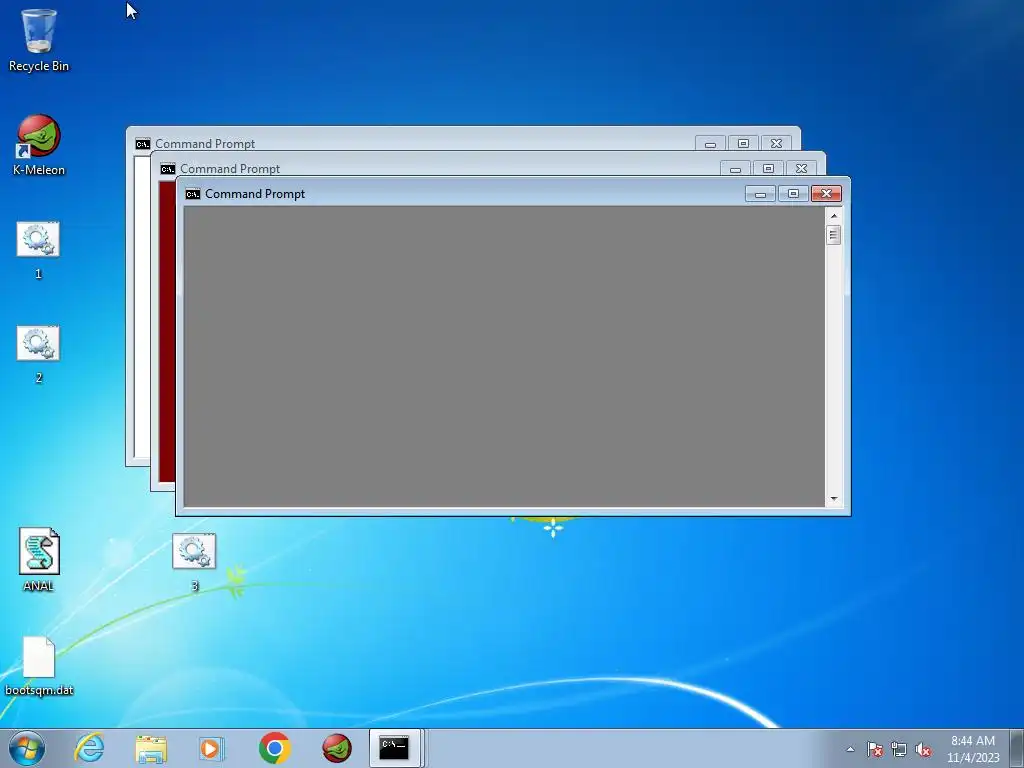The image size is (1024, 768).
Task: Open K-Meleon from the taskbar
Action: pos(337,748)
